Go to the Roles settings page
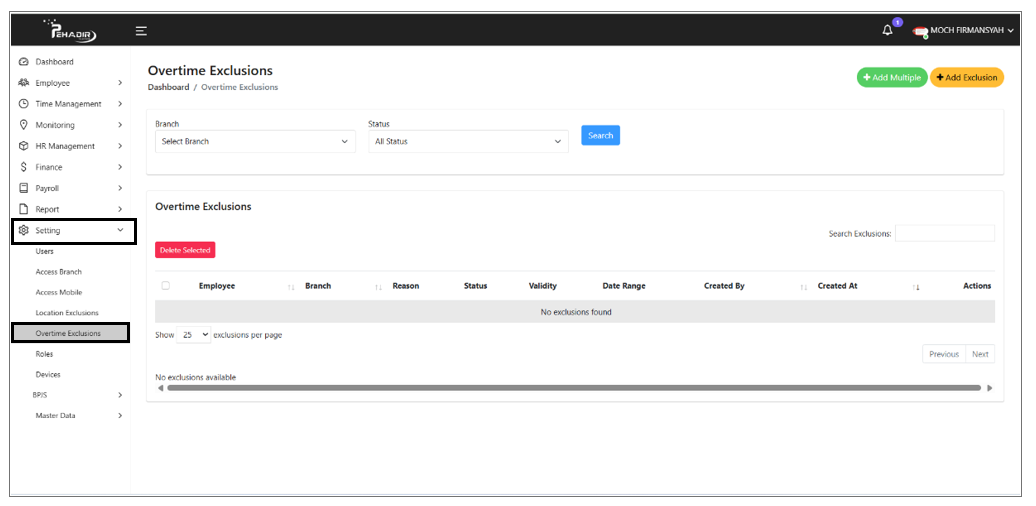The image size is (1036, 506). (x=45, y=354)
